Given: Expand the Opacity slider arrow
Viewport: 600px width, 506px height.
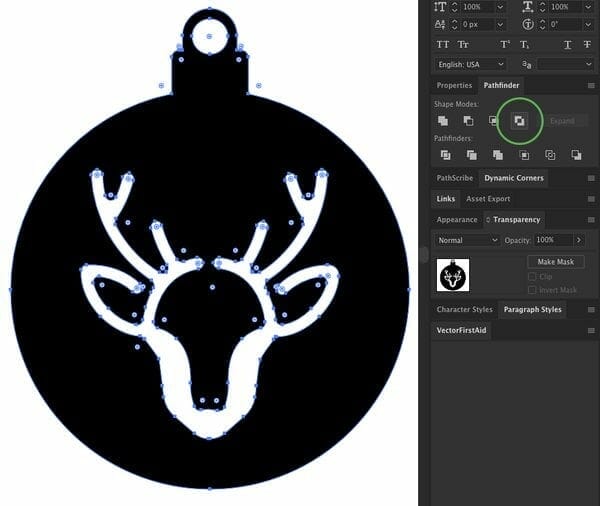Looking at the screenshot, I should (579, 240).
